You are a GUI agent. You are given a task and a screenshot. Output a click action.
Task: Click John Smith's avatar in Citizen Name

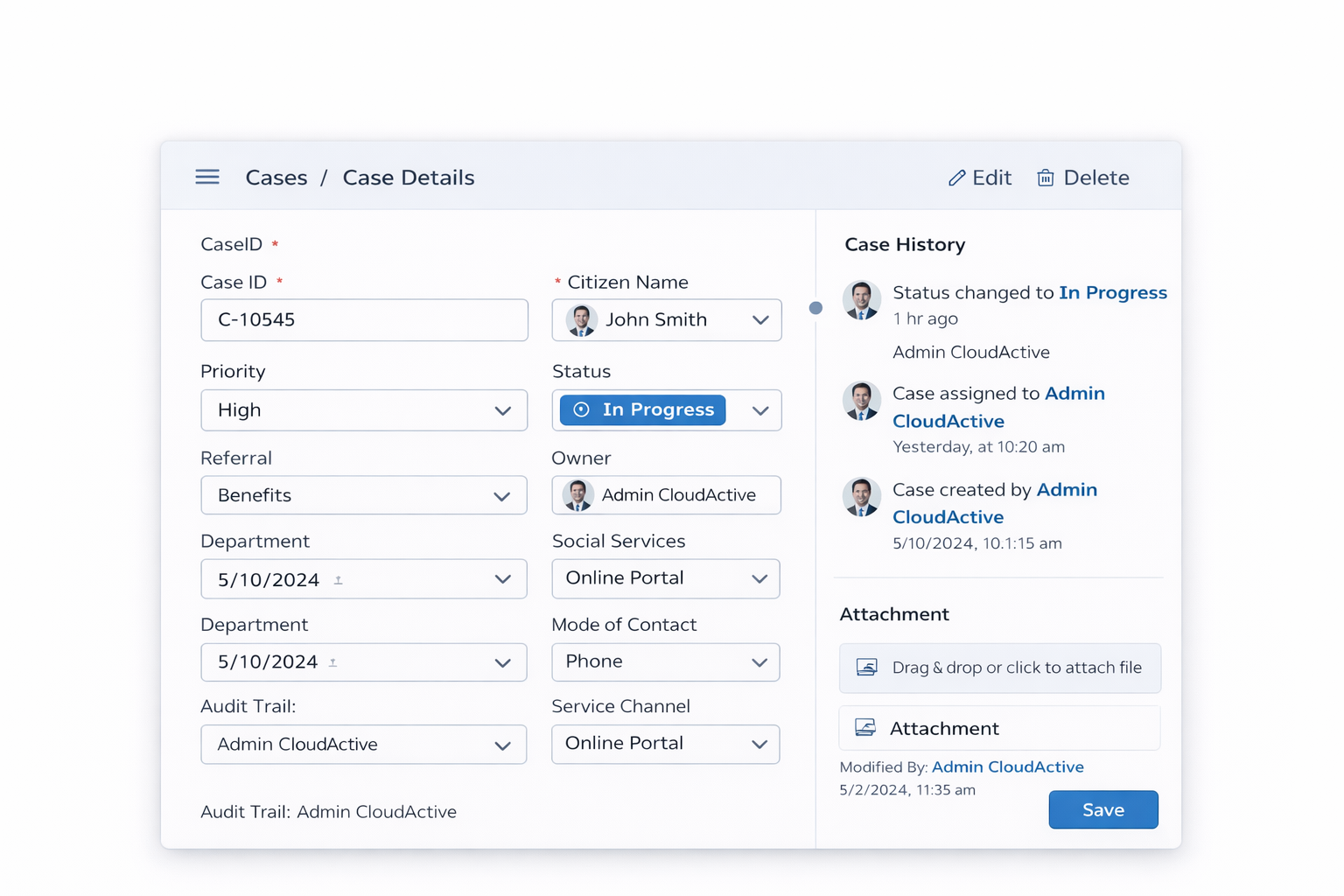(581, 320)
